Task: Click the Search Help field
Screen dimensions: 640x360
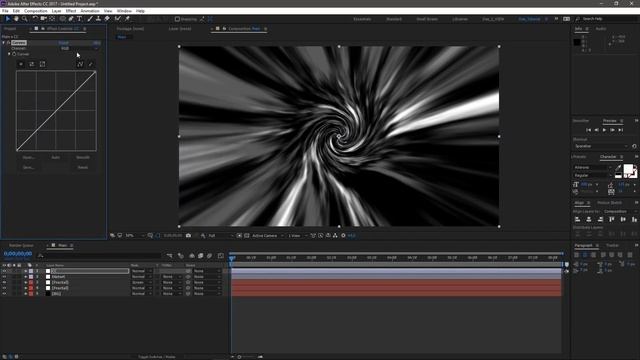Action: pos(604,19)
